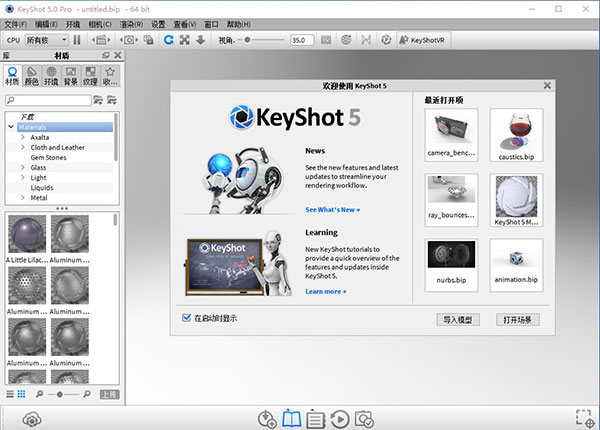Click the blue refresh icon in toolbar
This screenshot has height=430, width=600.
[169, 40]
